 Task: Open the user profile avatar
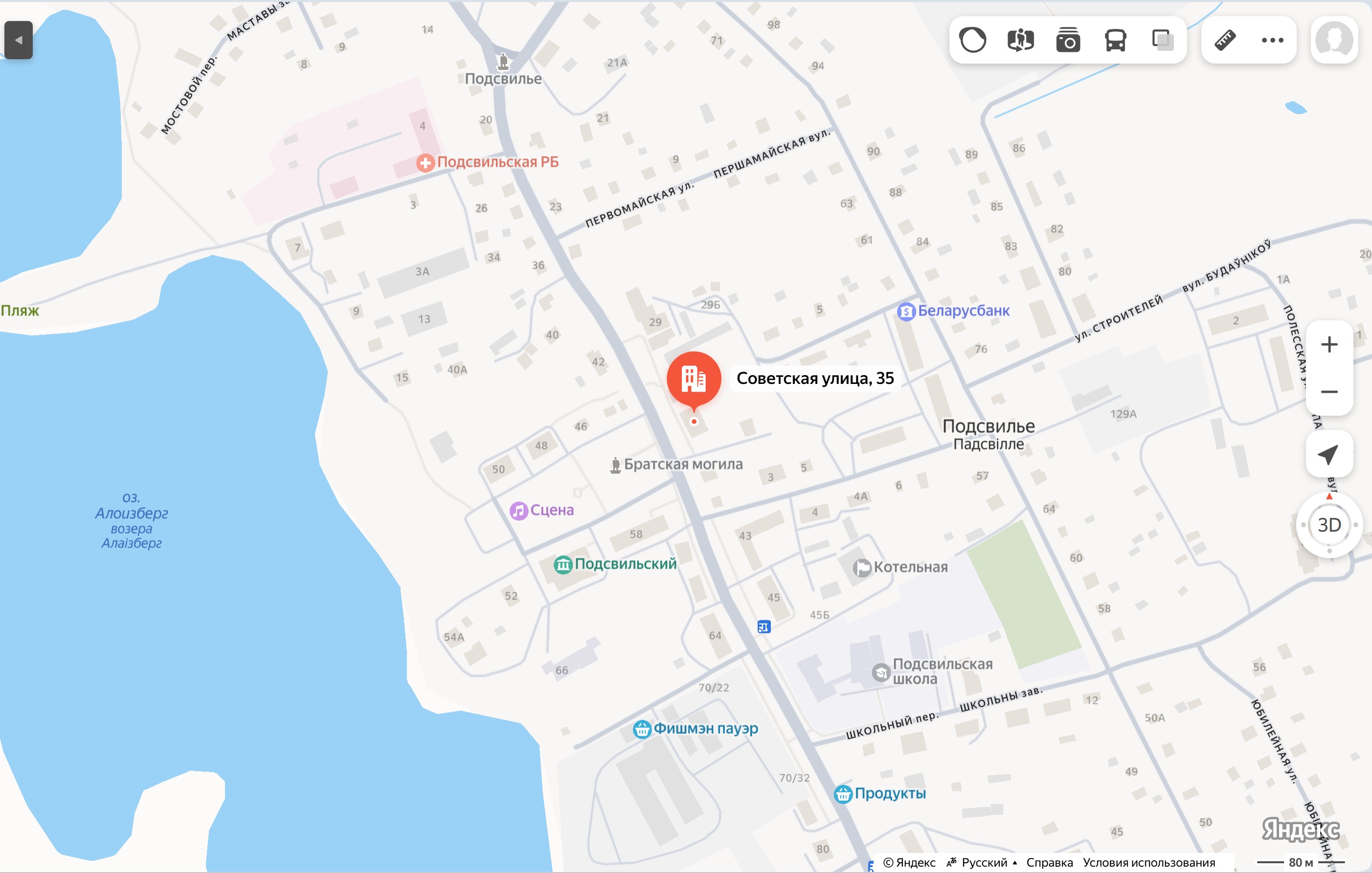[1334, 40]
